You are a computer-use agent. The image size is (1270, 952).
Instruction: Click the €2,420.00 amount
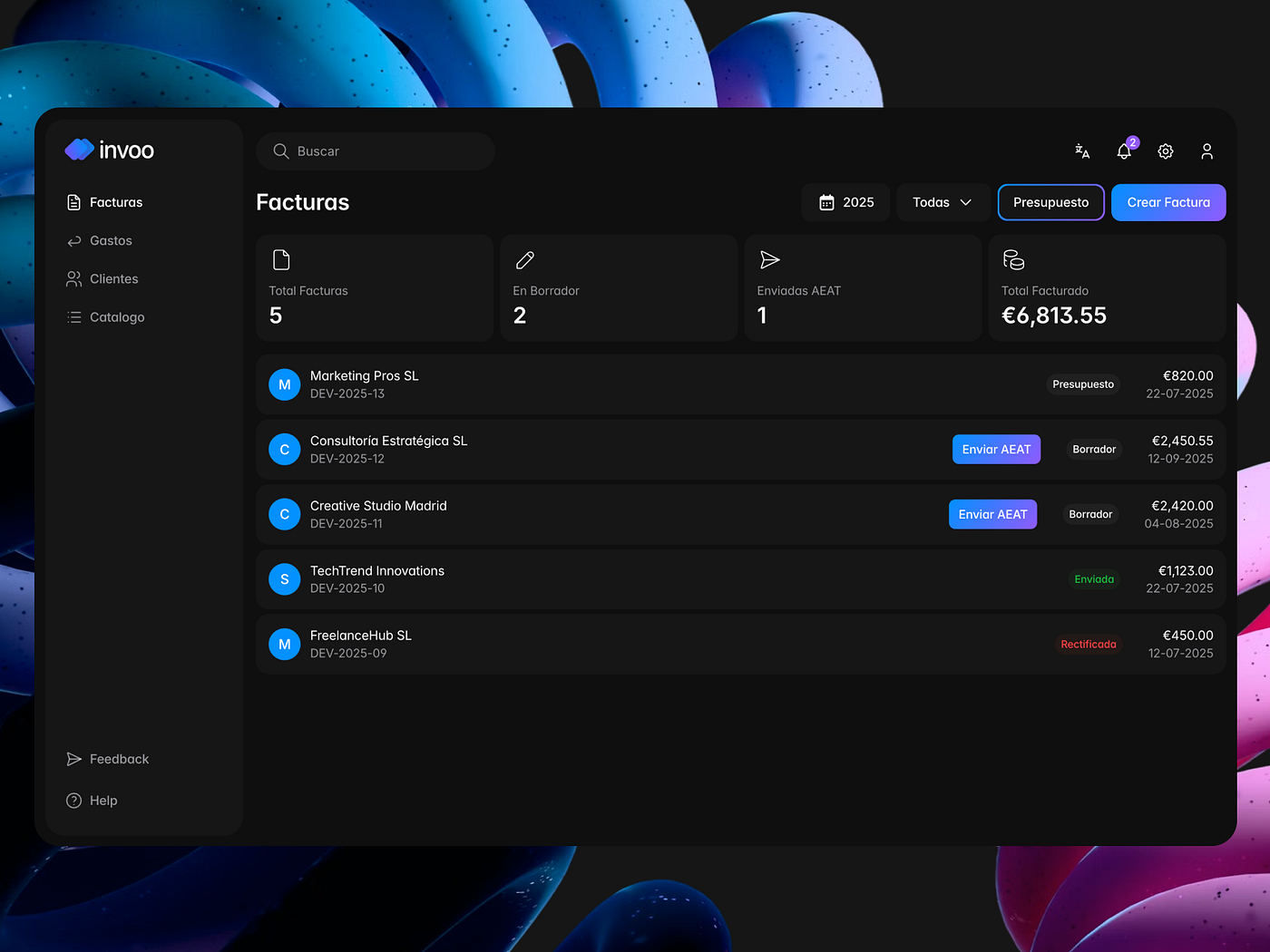[x=1183, y=506]
